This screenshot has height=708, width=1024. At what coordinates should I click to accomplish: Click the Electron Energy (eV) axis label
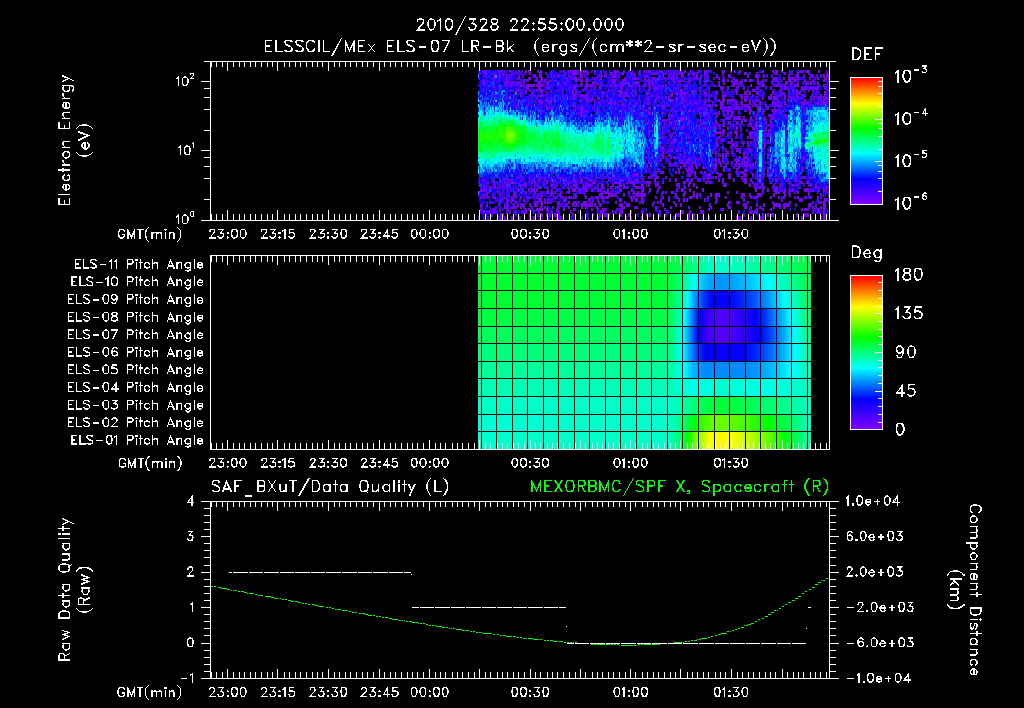click(x=75, y=140)
